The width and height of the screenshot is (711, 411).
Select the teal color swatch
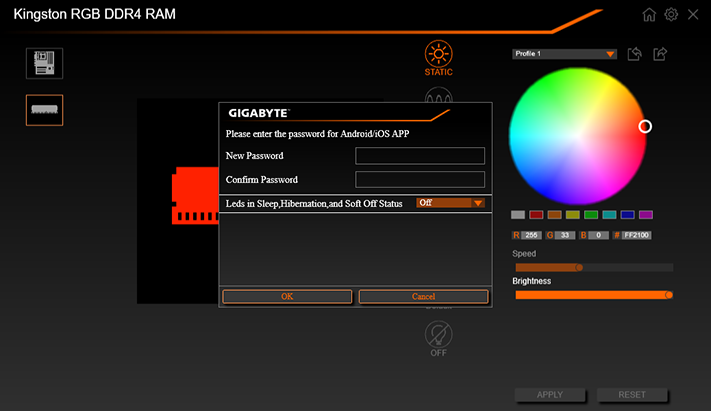[x=609, y=215]
